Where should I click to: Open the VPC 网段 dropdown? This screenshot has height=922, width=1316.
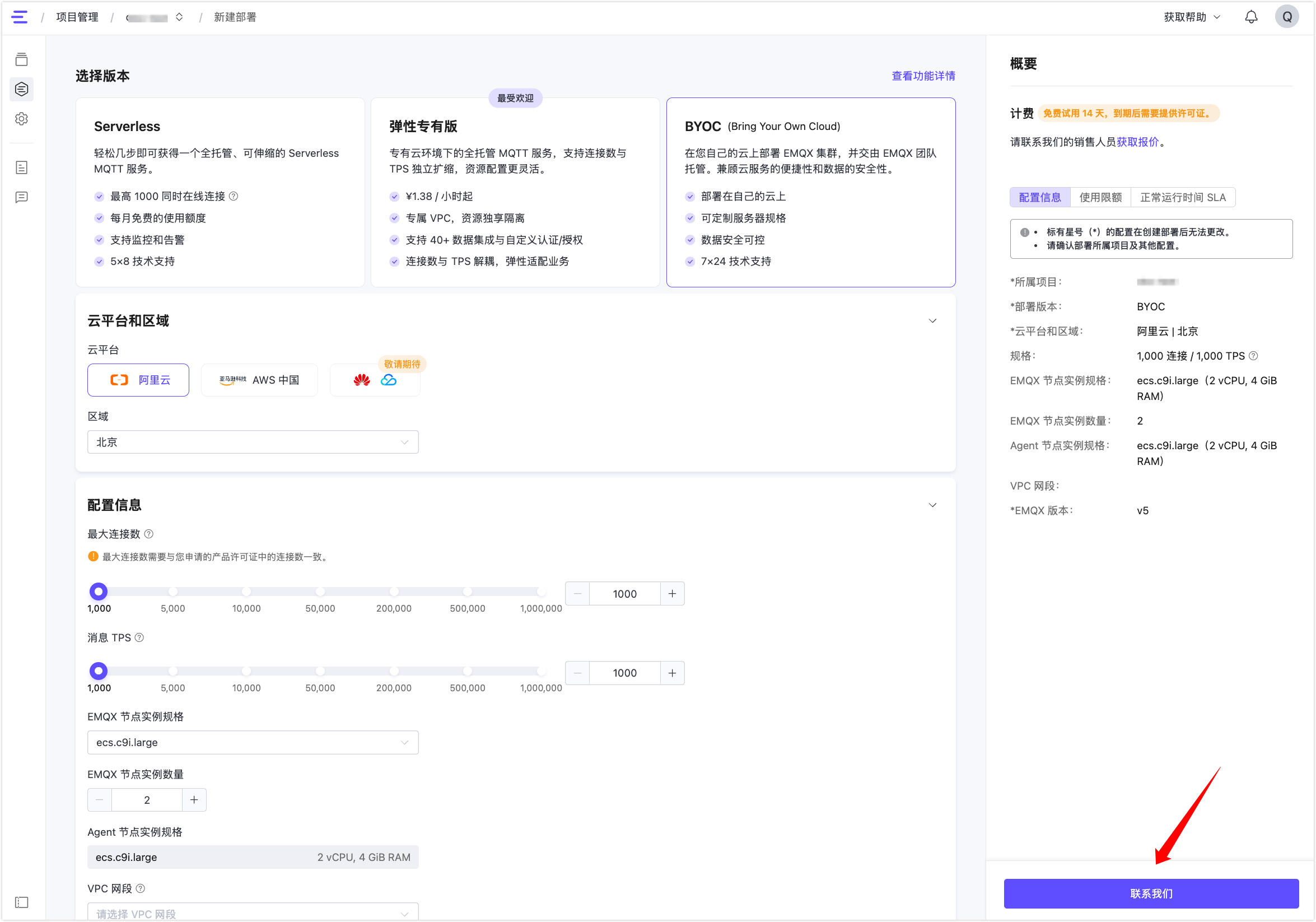tap(253, 912)
